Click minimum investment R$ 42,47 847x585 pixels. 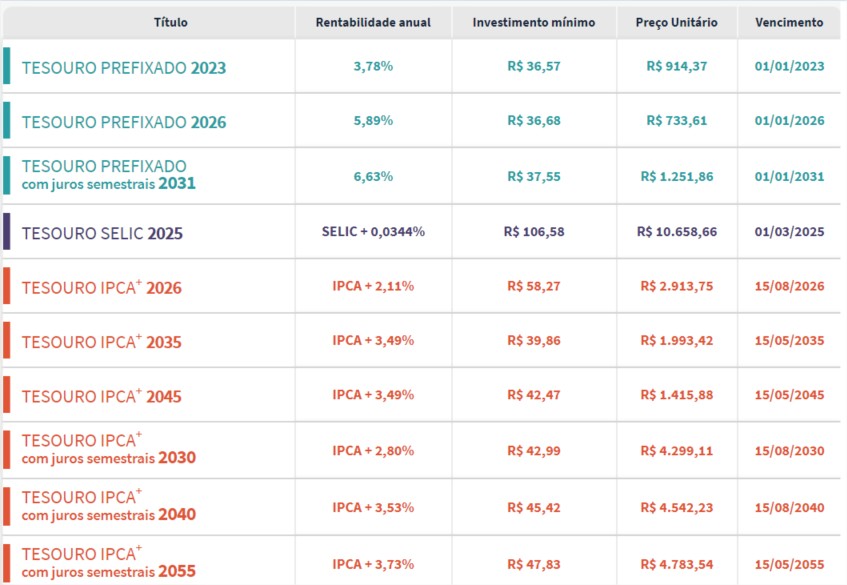point(534,395)
